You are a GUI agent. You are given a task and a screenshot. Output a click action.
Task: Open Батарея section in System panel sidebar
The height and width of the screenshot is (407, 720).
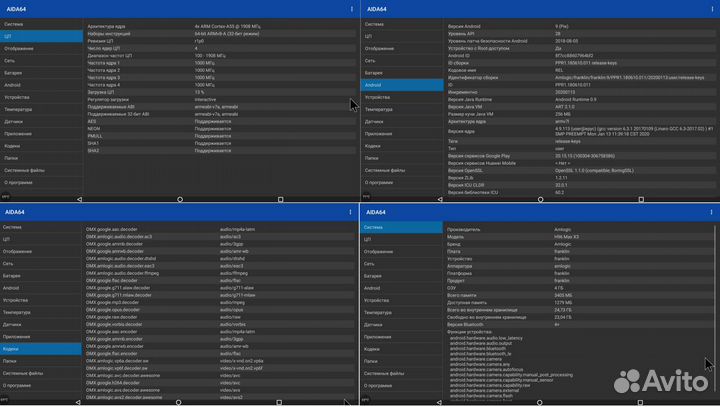tap(400, 275)
